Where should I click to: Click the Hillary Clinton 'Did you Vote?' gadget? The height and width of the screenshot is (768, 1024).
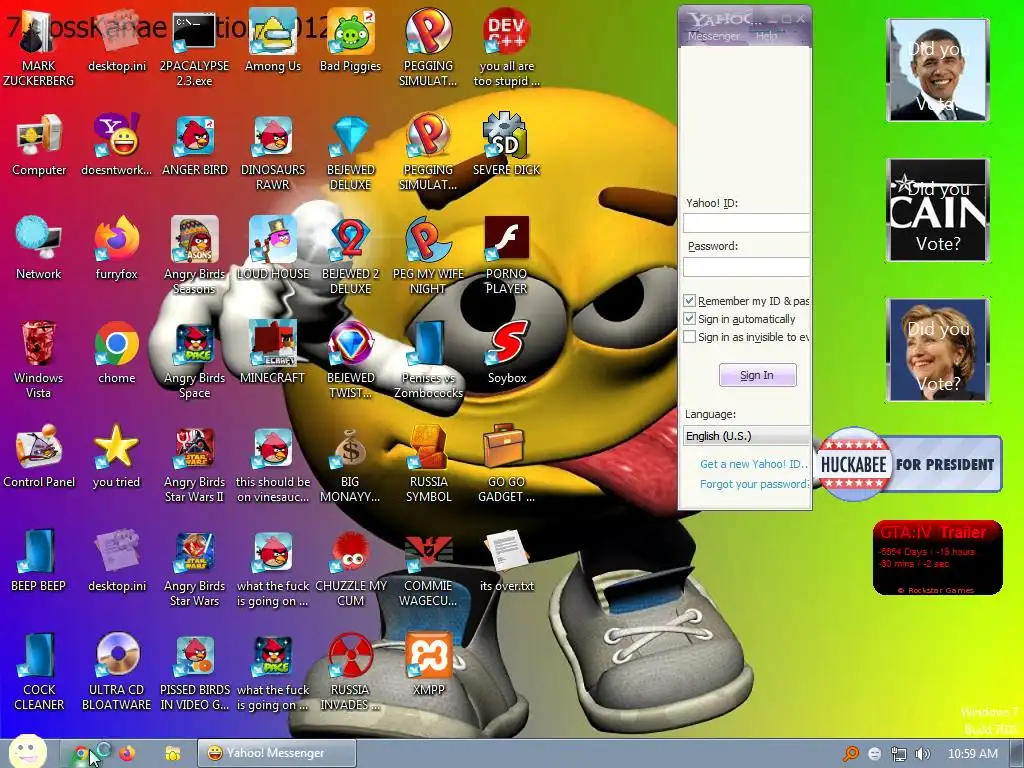[x=938, y=350]
